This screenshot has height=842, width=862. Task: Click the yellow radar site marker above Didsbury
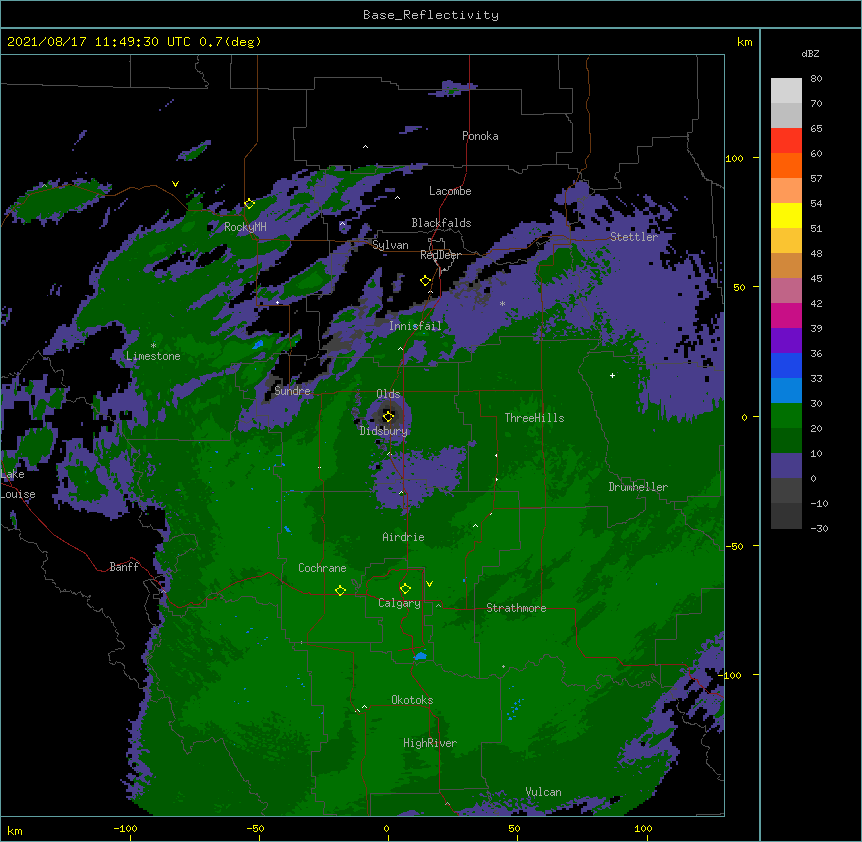tap(388, 416)
